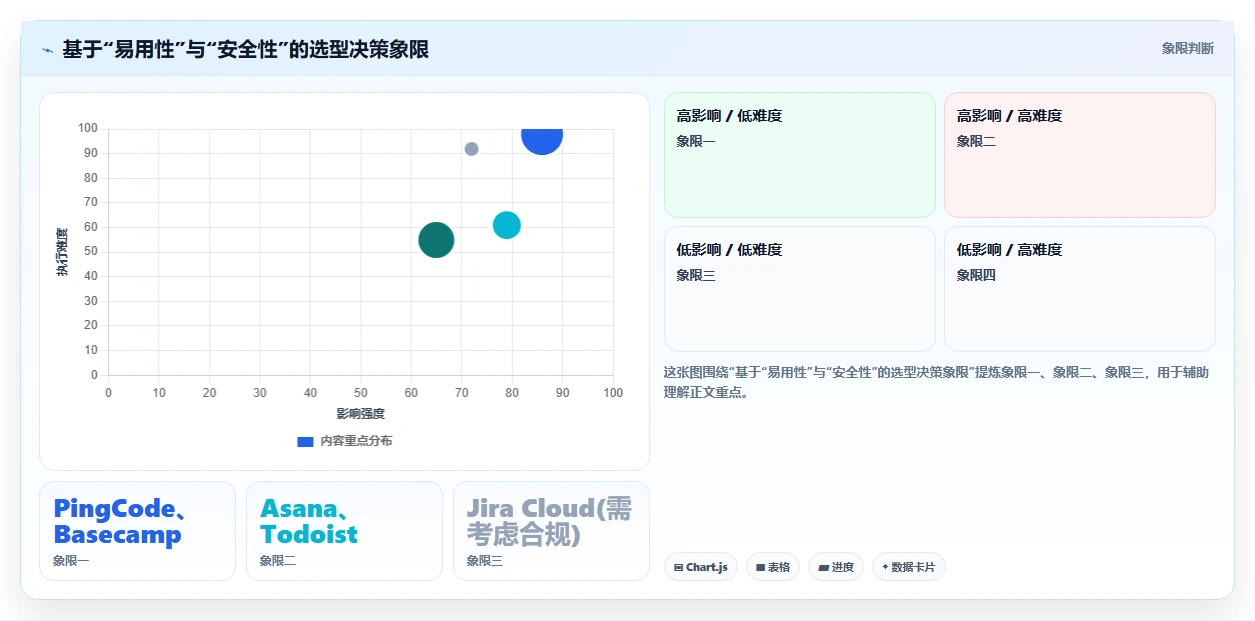The height and width of the screenshot is (621, 1255).
Task: Click the 数据卡片 tag chip
Action: (909, 567)
